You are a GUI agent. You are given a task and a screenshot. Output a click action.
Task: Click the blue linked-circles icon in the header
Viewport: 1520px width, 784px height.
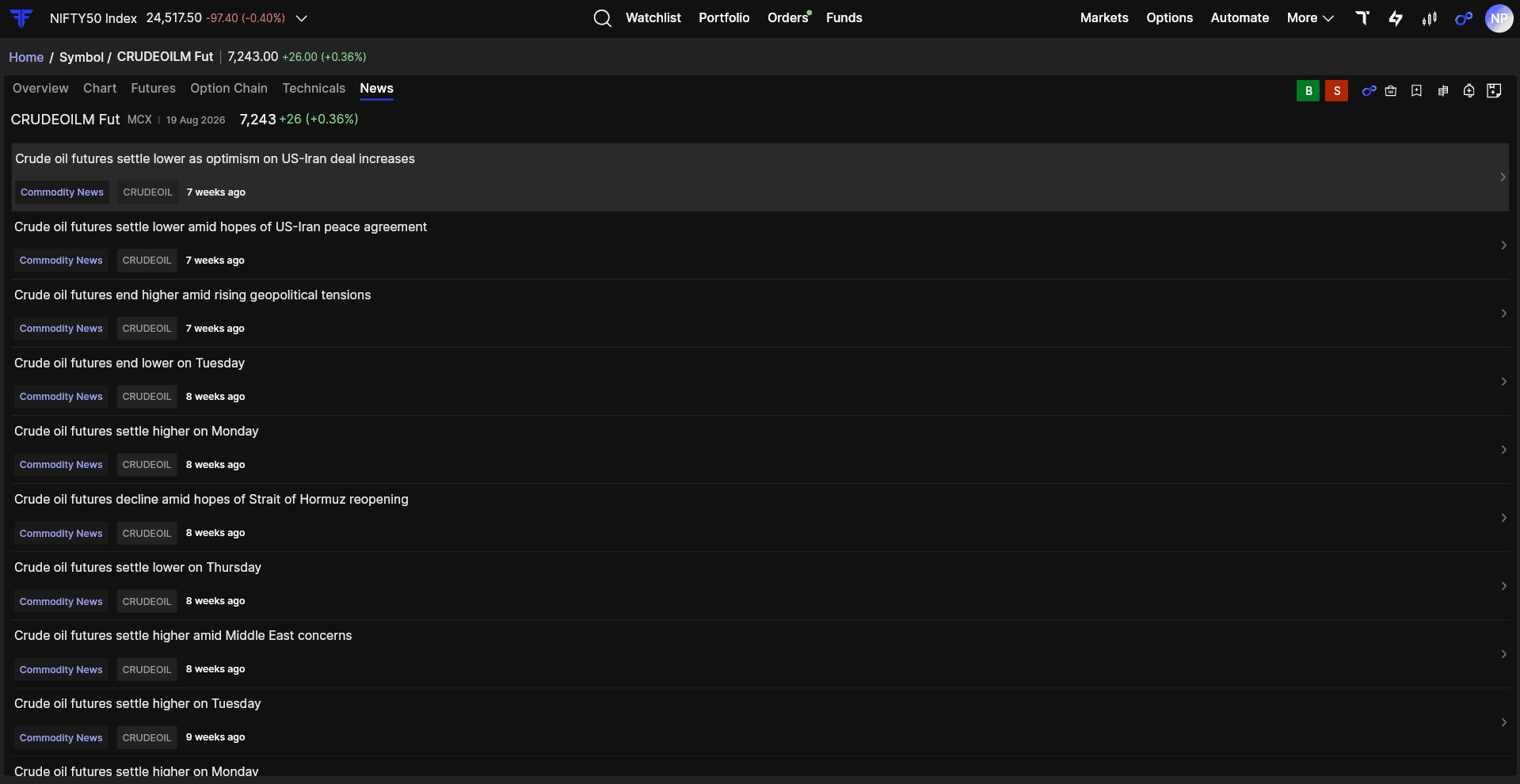tap(1464, 18)
